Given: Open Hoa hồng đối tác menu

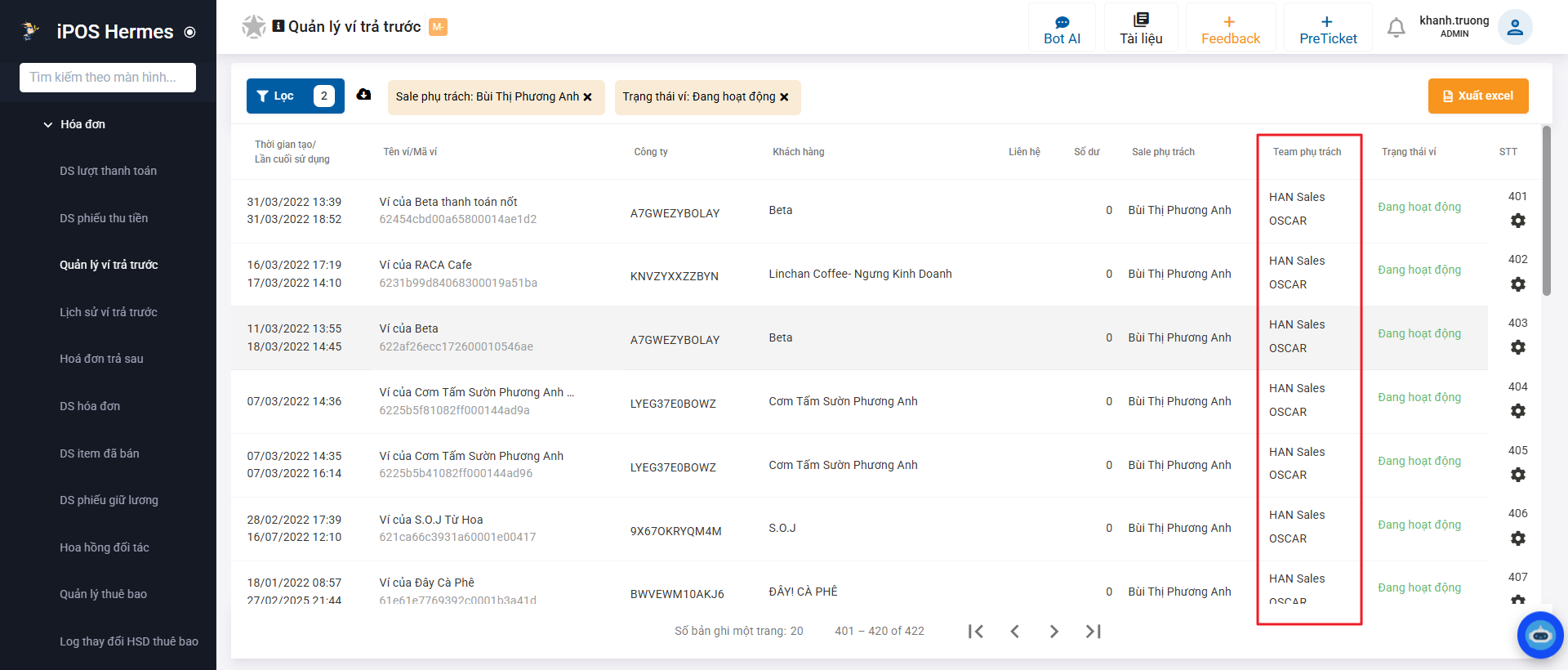Looking at the screenshot, I should coord(105,547).
